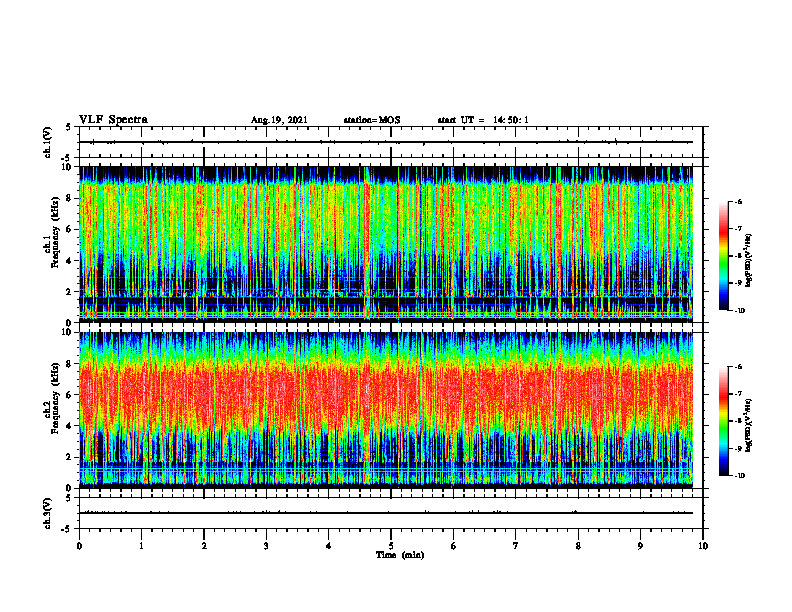Click the "VLF Spectra" plot title
The height and width of the screenshot is (612, 792).
click(x=114, y=120)
